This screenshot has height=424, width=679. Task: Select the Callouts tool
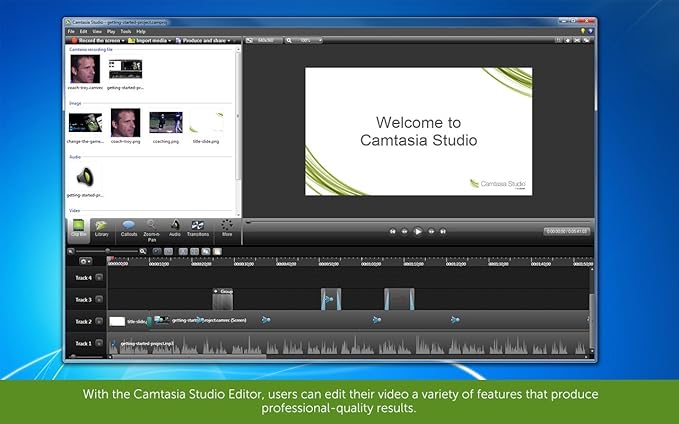click(x=128, y=229)
